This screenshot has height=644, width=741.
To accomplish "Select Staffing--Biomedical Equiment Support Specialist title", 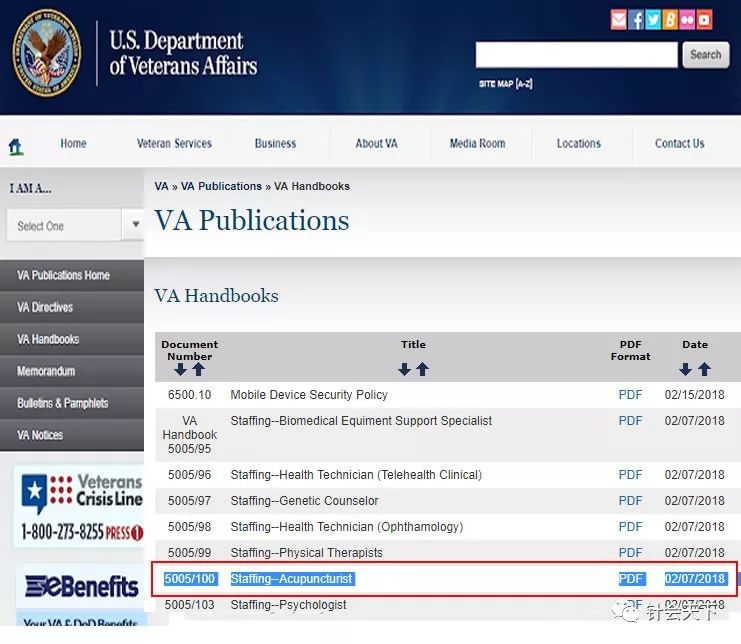I will pos(361,421).
